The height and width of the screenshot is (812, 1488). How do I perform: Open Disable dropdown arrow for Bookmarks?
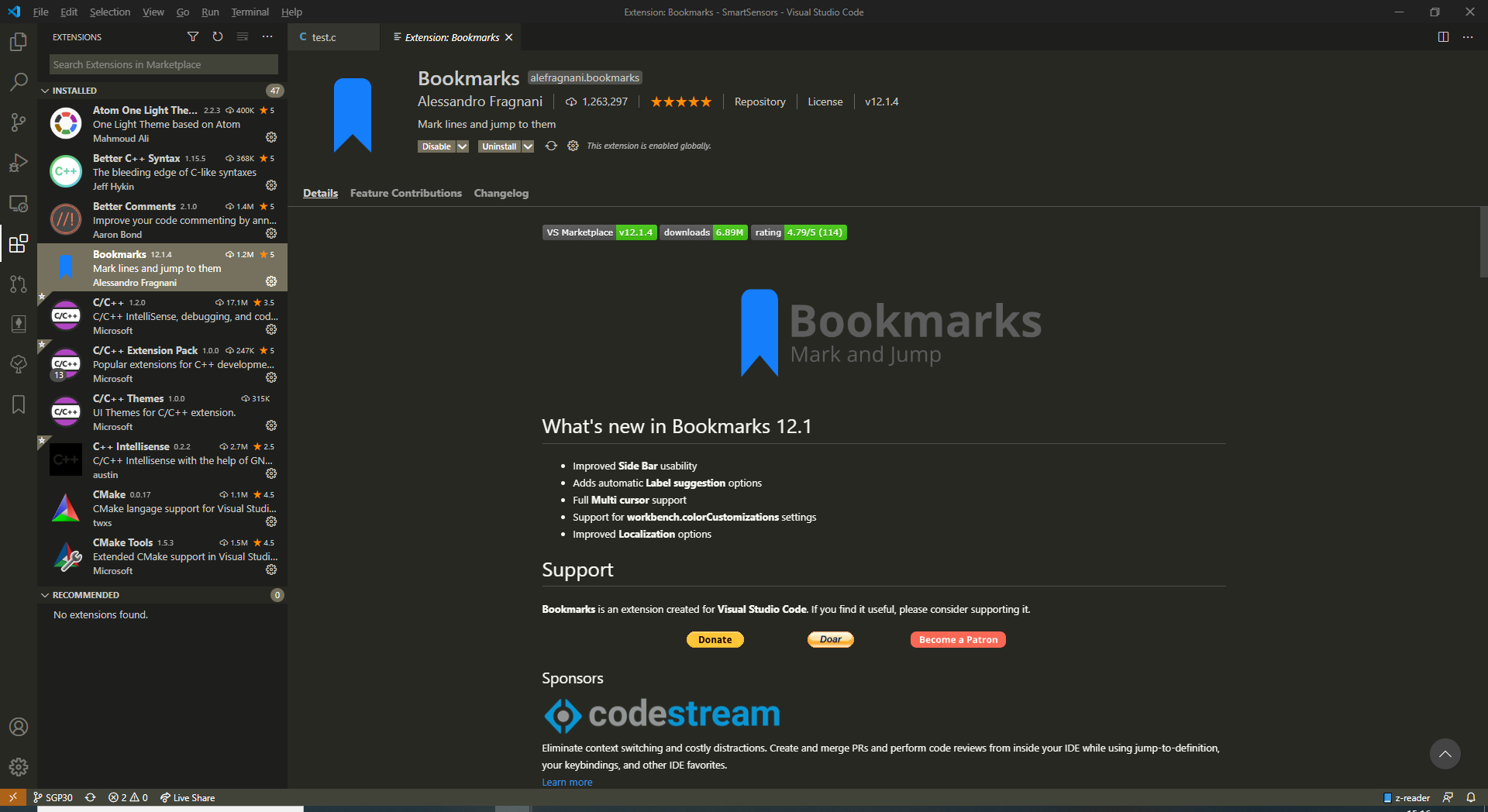click(463, 146)
